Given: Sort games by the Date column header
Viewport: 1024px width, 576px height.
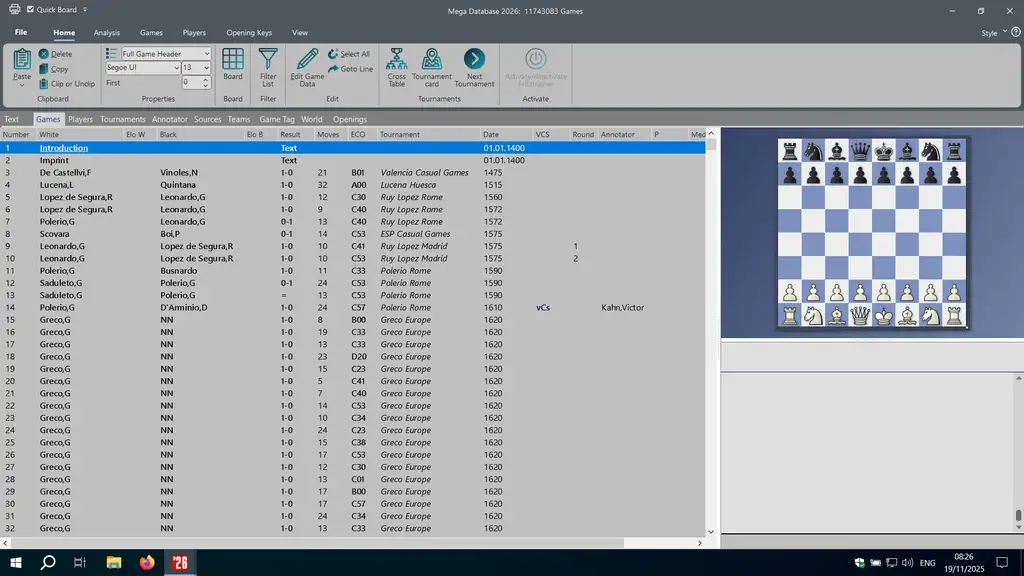Looking at the screenshot, I should pos(491,134).
